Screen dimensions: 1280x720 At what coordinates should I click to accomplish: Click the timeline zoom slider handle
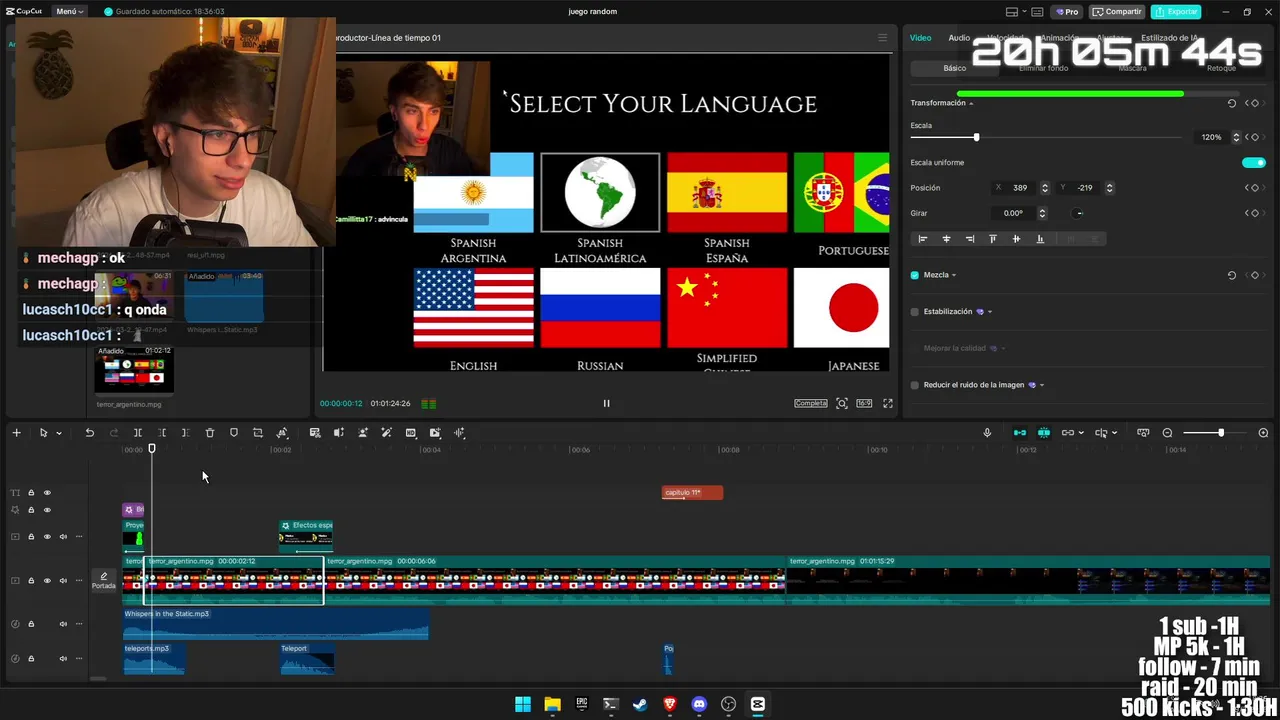tap(1220, 433)
